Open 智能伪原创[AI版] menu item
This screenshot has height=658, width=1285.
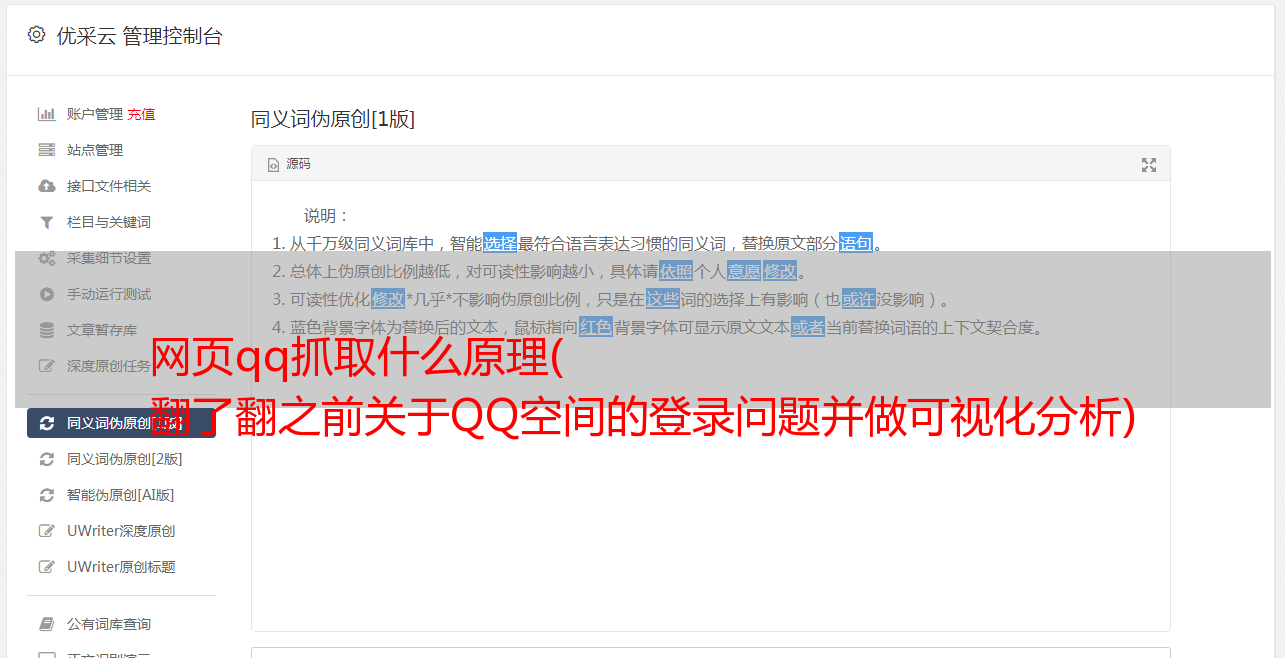(121, 495)
